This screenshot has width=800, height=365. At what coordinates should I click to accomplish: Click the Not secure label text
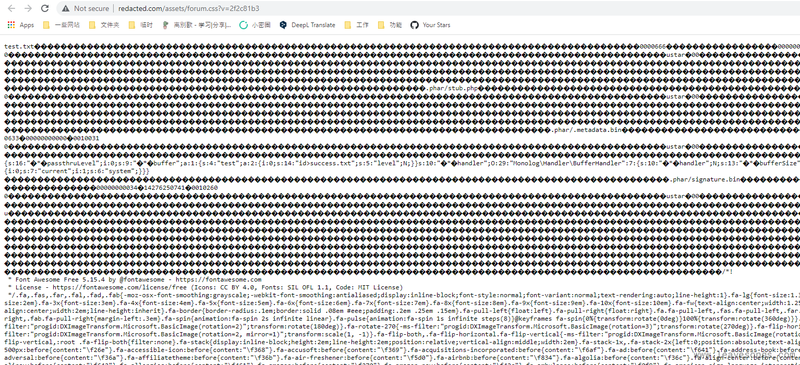pyautogui.click(x=91, y=9)
